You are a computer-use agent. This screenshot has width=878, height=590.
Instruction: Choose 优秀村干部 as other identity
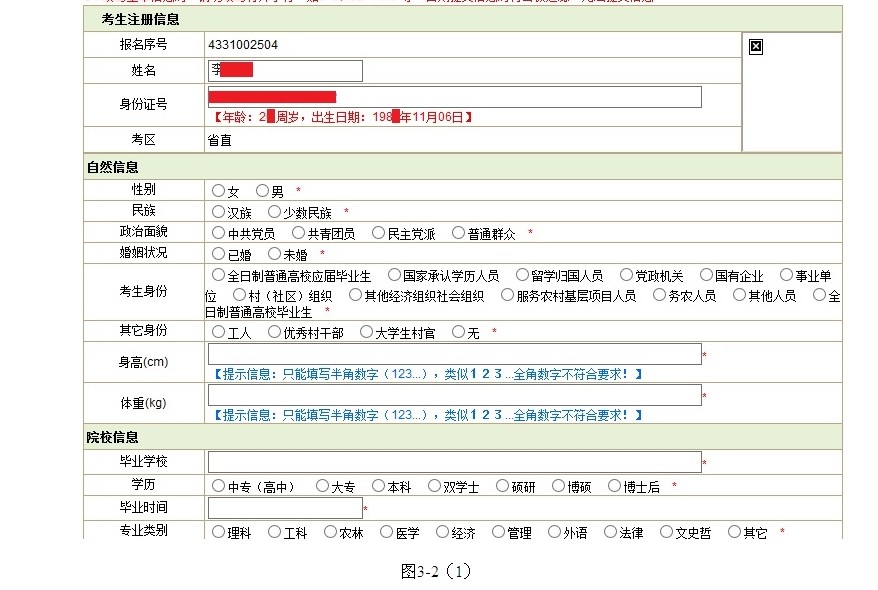(274, 332)
